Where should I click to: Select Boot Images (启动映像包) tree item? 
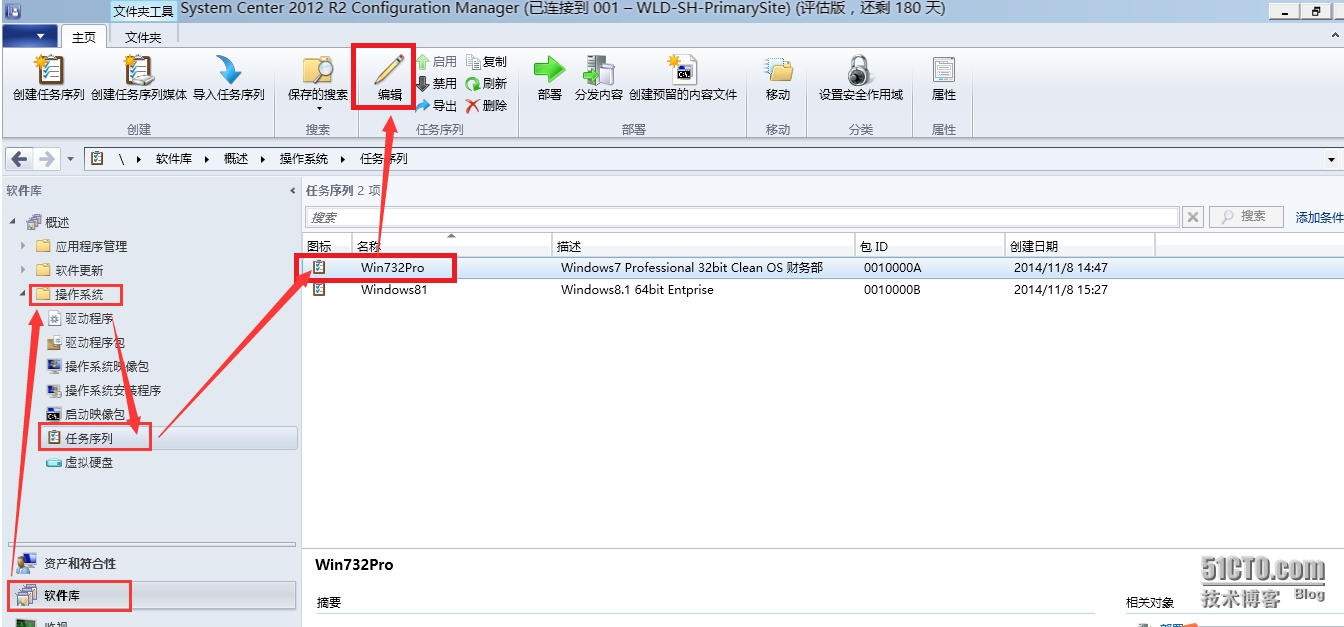pyautogui.click(x=87, y=414)
